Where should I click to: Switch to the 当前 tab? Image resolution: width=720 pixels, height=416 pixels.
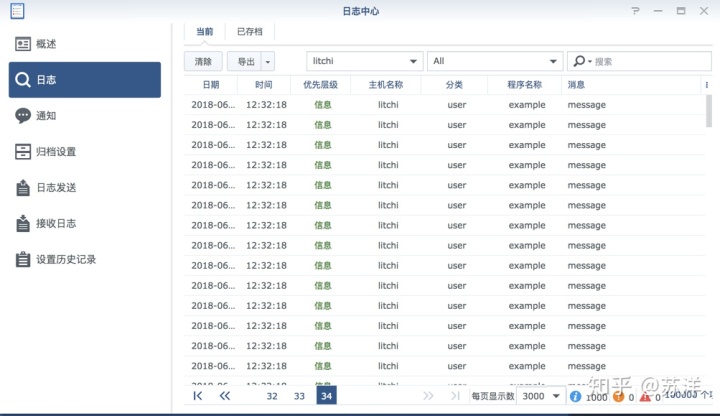click(x=204, y=32)
